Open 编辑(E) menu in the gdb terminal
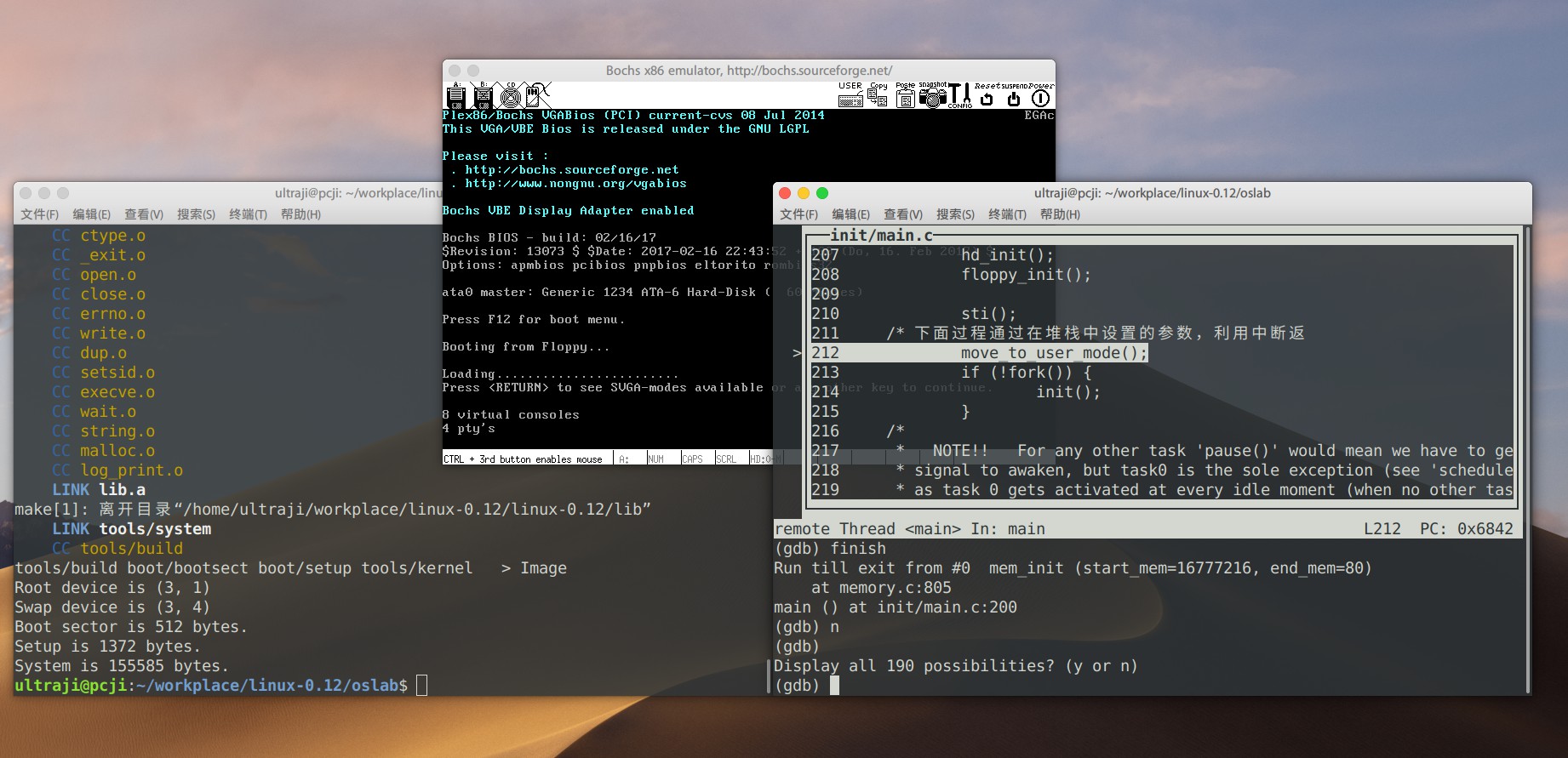Image resolution: width=1568 pixels, height=758 pixels. click(x=850, y=214)
